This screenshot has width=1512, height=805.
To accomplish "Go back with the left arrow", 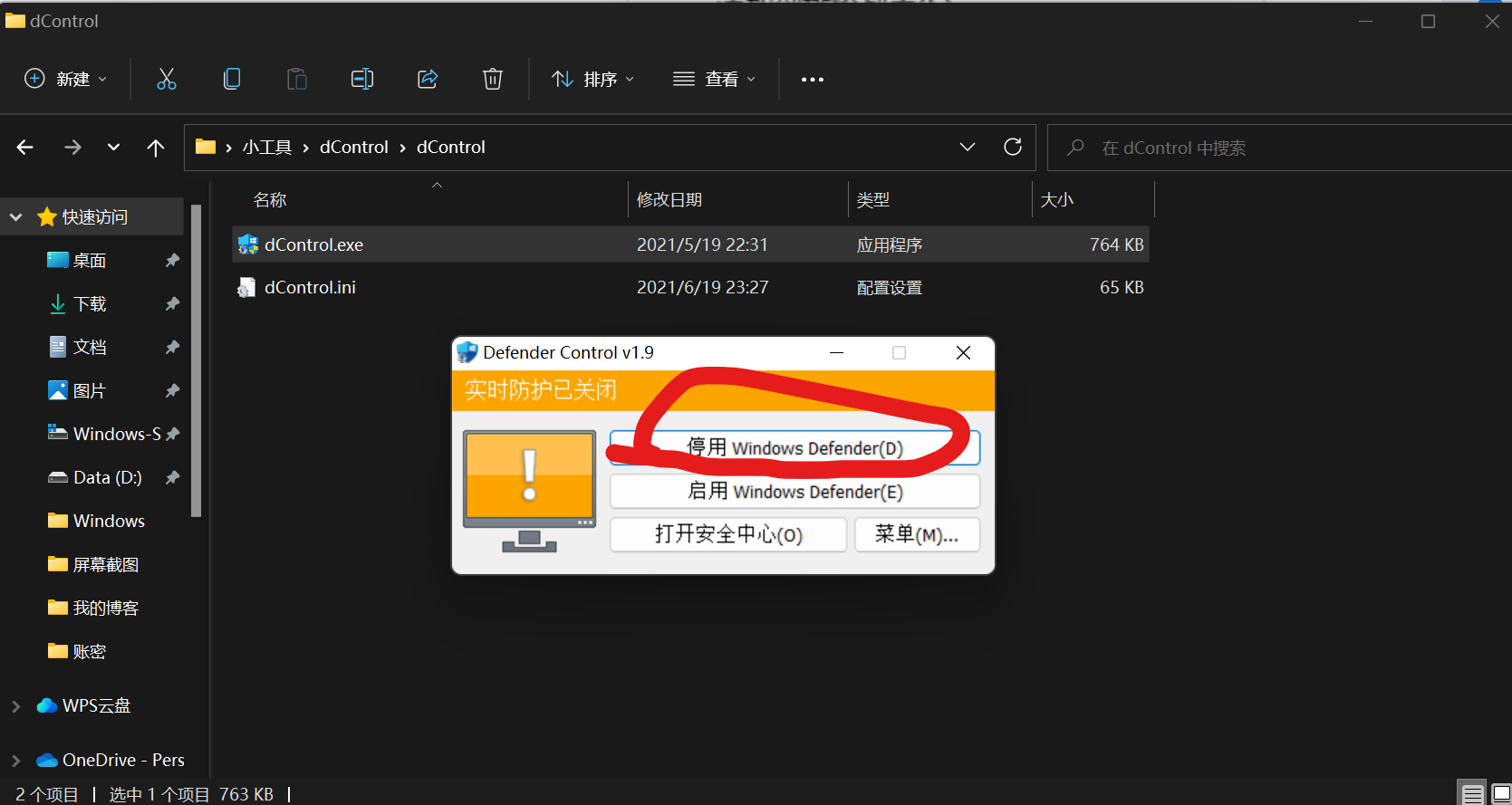I will [25, 147].
